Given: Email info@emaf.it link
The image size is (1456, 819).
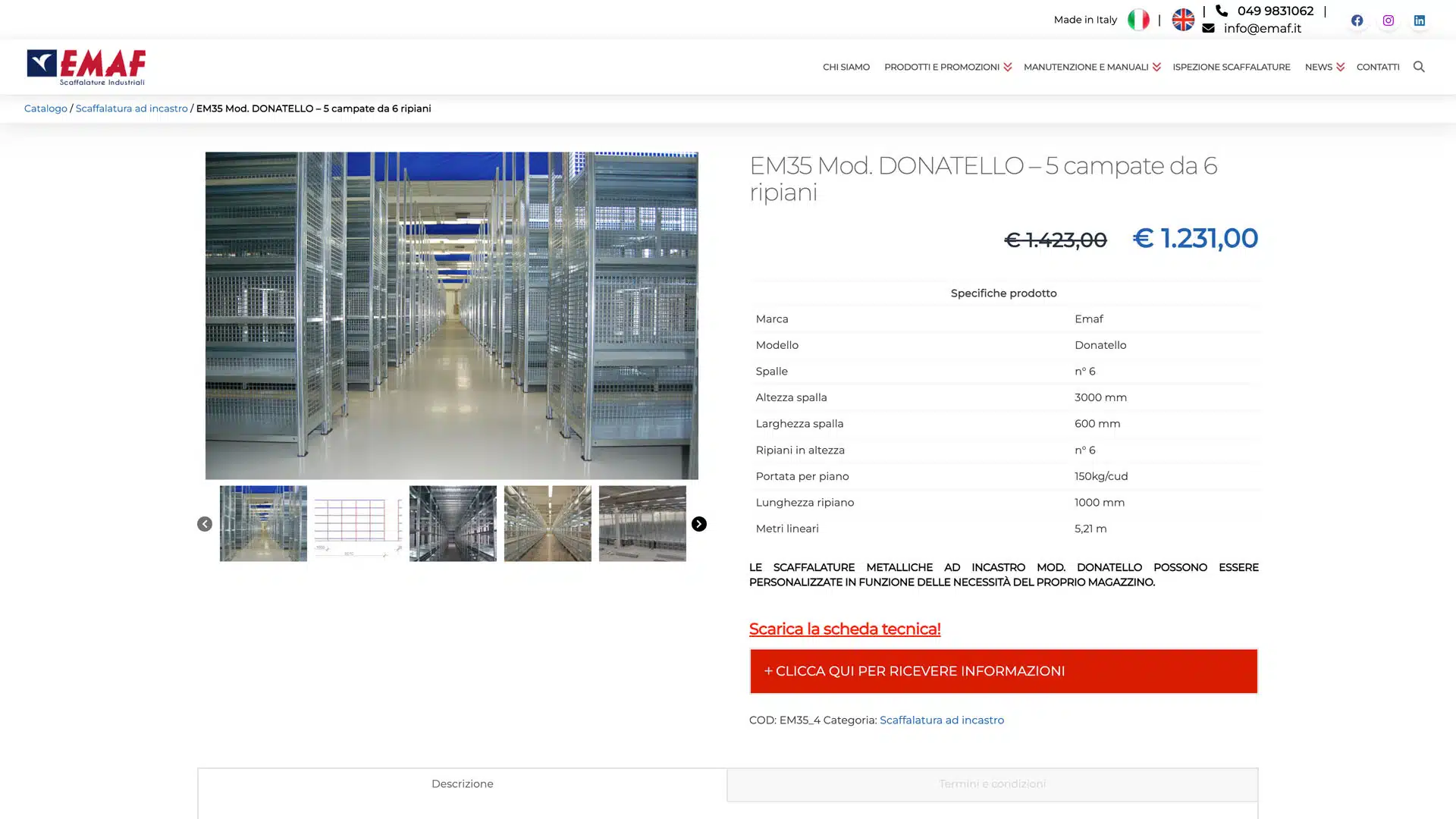Looking at the screenshot, I should (x=1263, y=28).
